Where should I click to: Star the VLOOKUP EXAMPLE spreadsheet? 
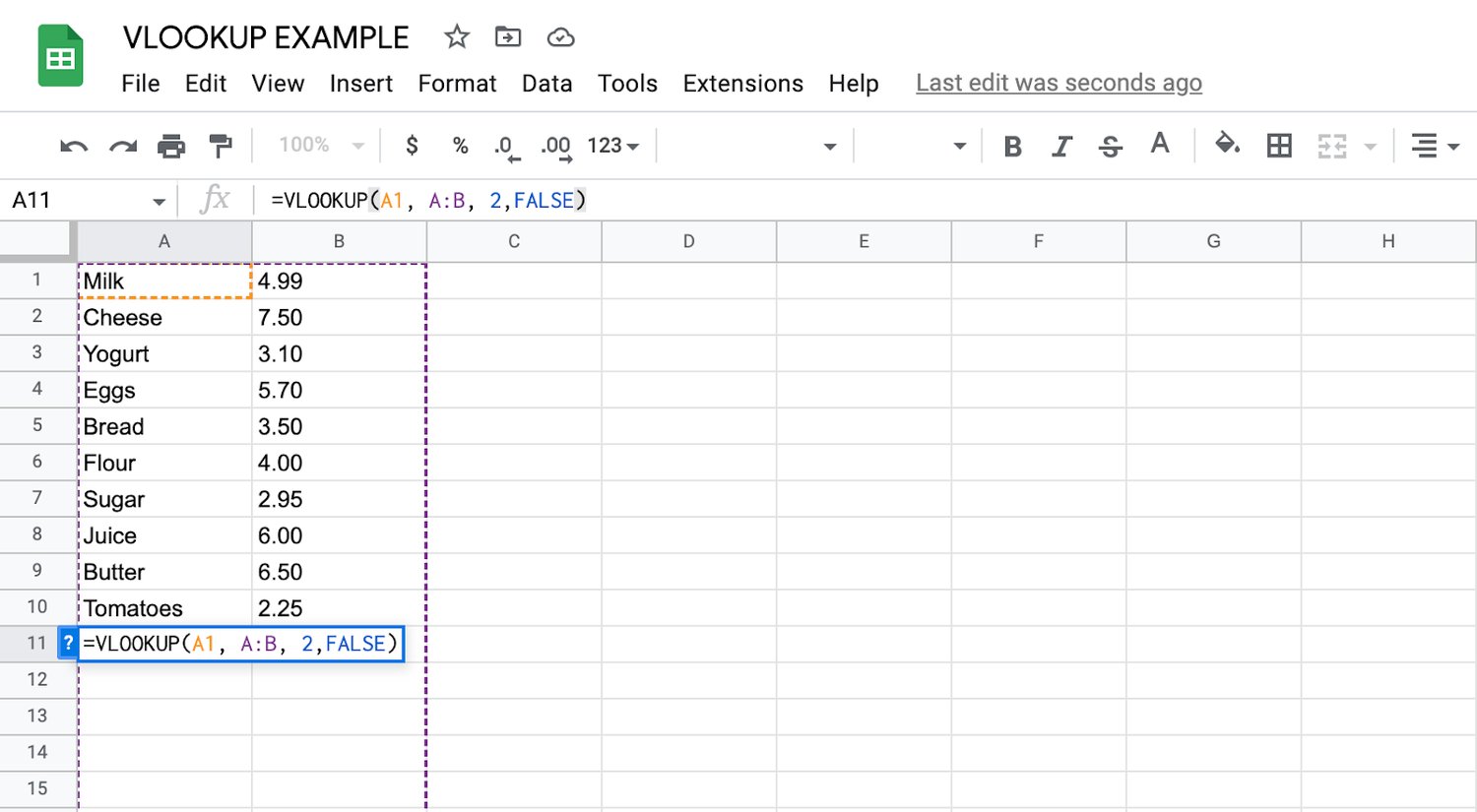pyautogui.click(x=456, y=36)
